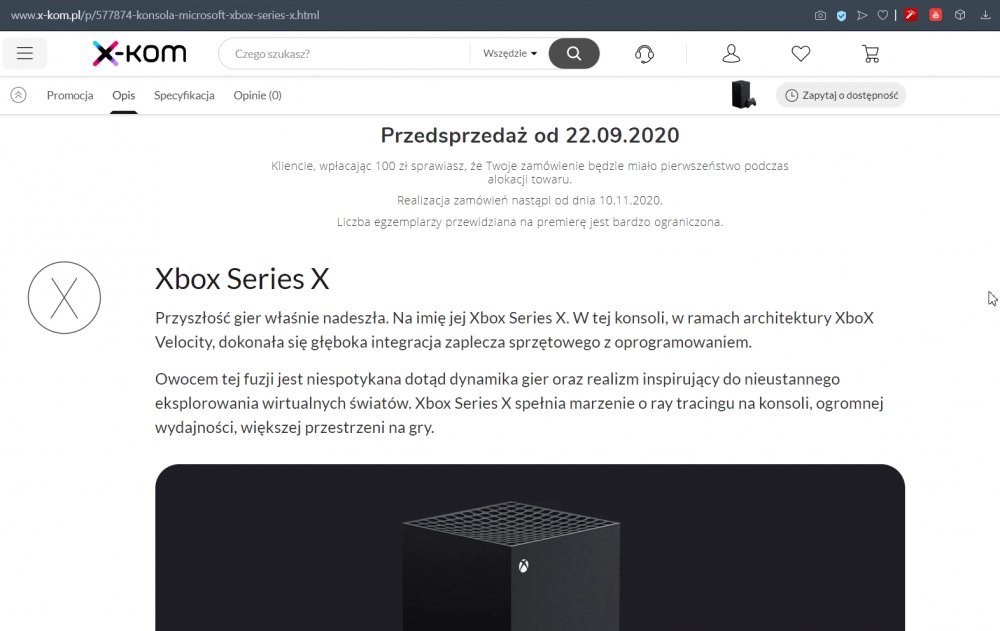Click the browser snapshot camera icon

pos(820,15)
